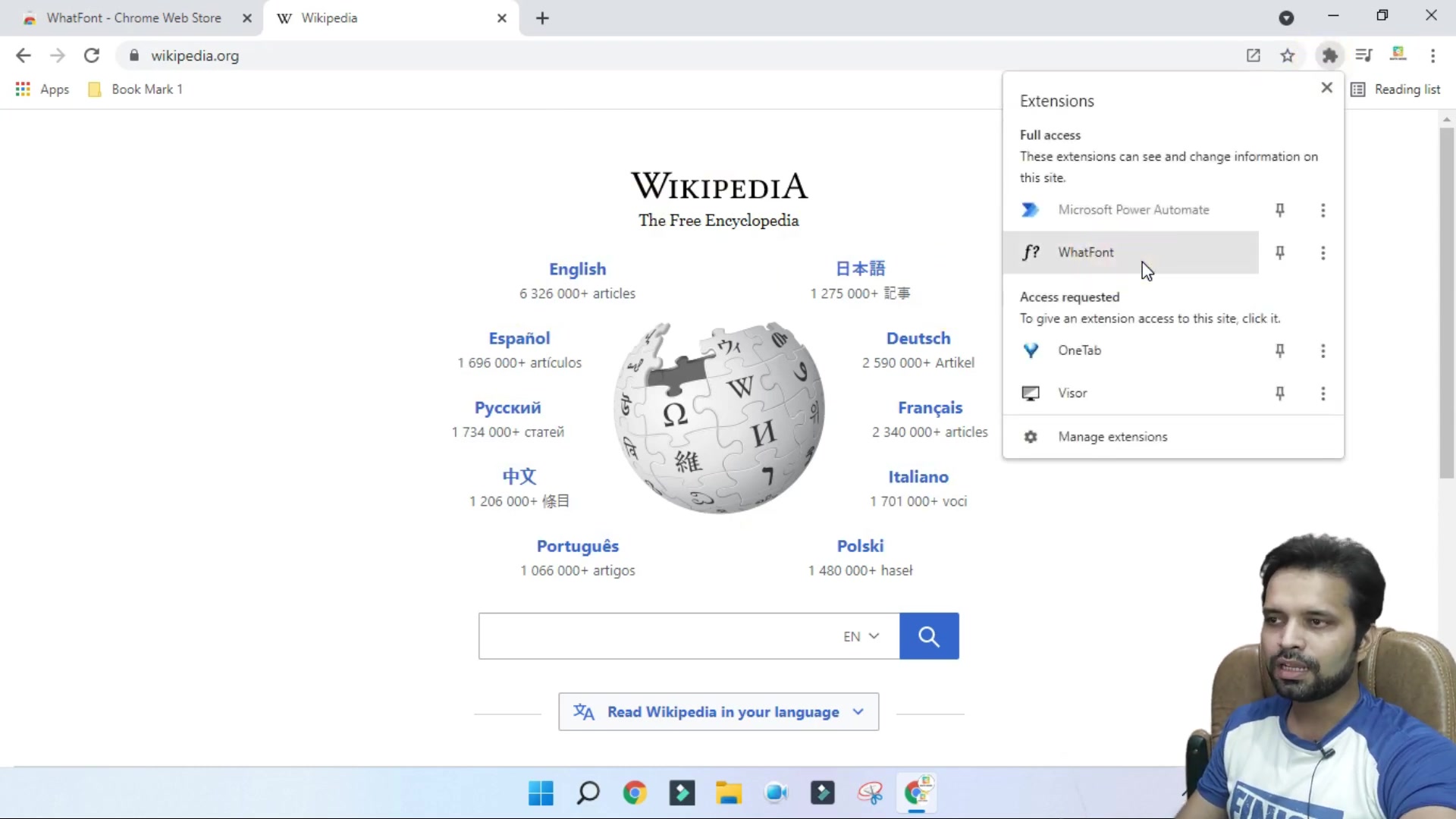Open the Reading list
The image size is (1456, 819).
(x=1395, y=89)
